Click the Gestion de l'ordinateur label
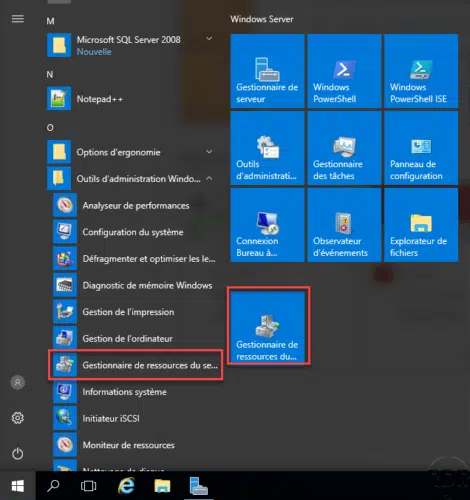The image size is (470, 500). [x=128, y=339]
